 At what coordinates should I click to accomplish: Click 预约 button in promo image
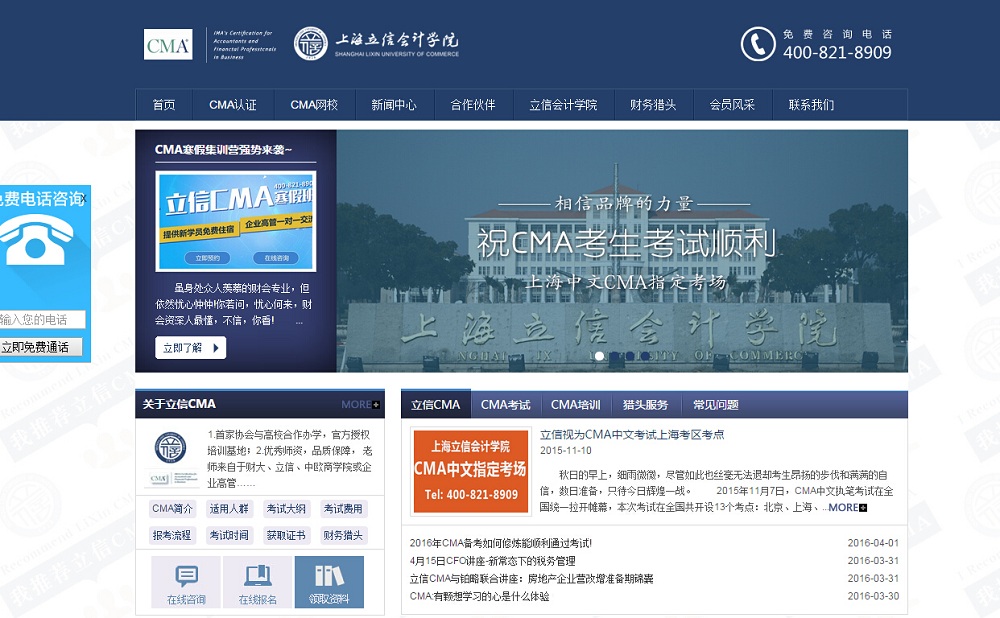click(207, 258)
